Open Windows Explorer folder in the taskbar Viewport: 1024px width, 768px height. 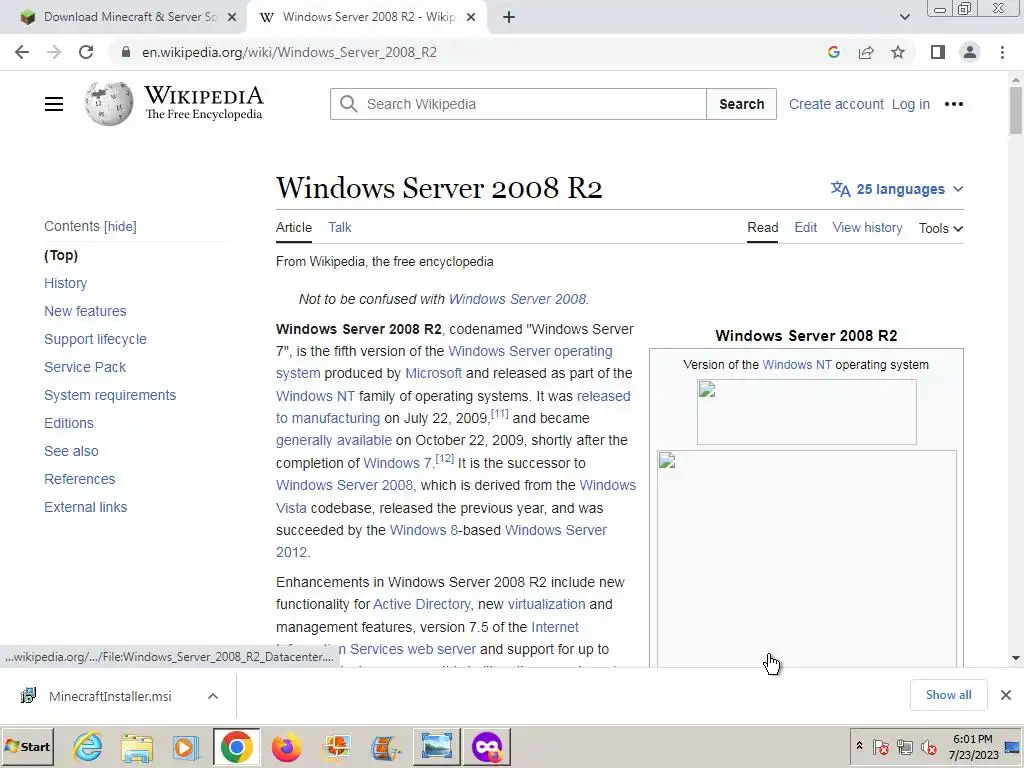point(136,746)
